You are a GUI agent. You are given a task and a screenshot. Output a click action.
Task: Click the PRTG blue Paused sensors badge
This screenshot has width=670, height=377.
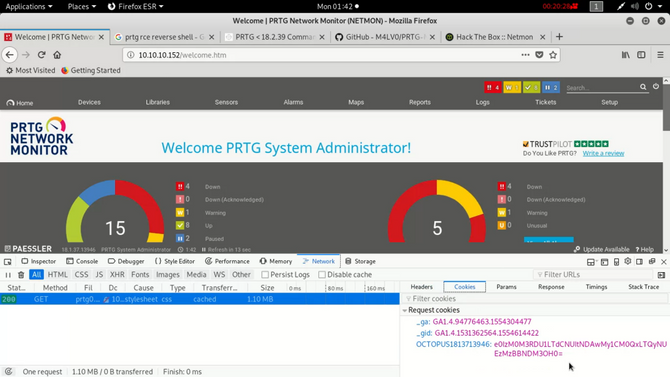(x=551, y=87)
